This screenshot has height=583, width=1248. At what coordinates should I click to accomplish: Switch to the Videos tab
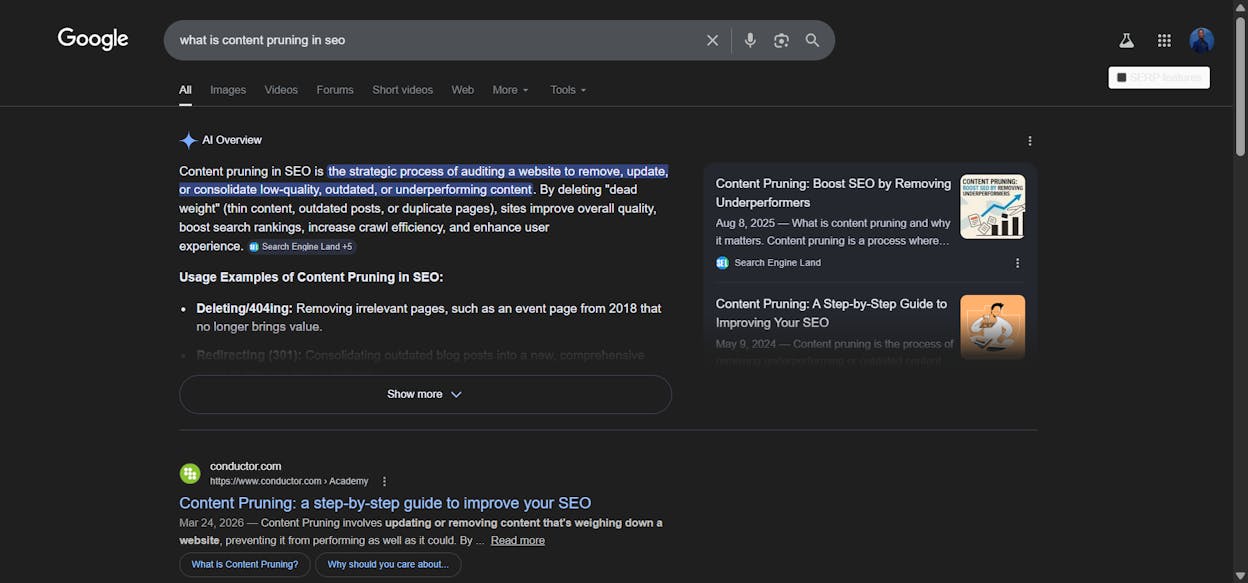pos(281,90)
